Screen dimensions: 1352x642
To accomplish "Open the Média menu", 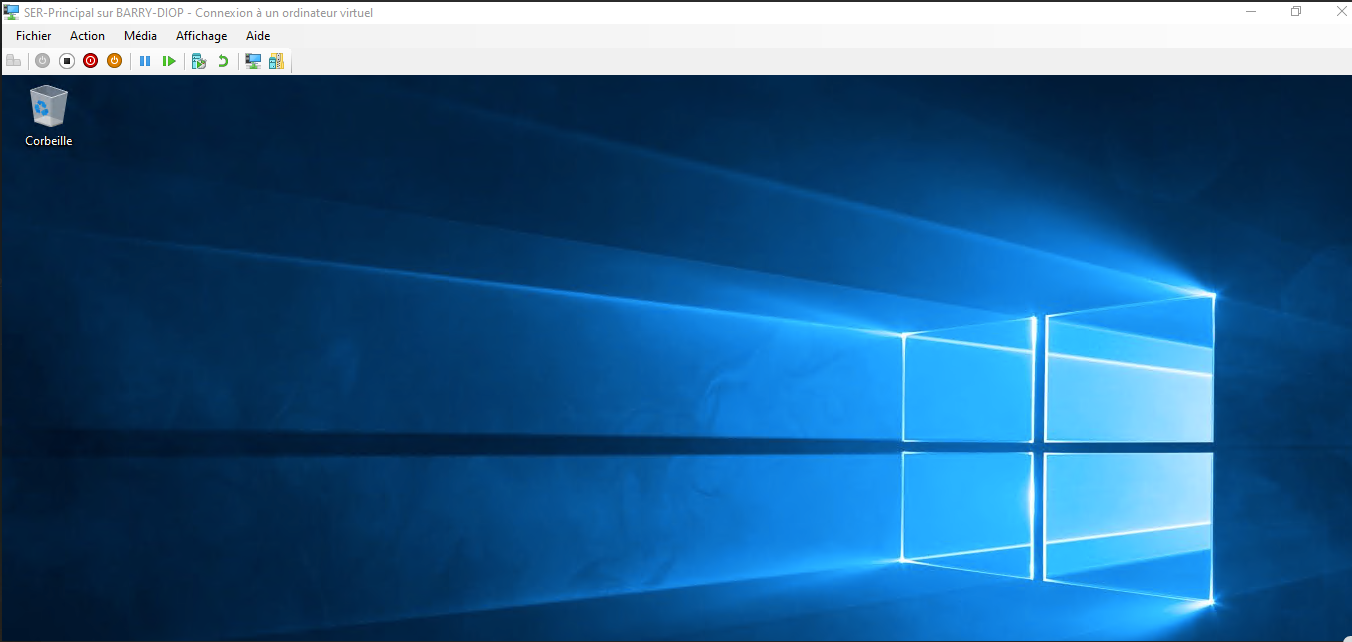I will tap(140, 36).
